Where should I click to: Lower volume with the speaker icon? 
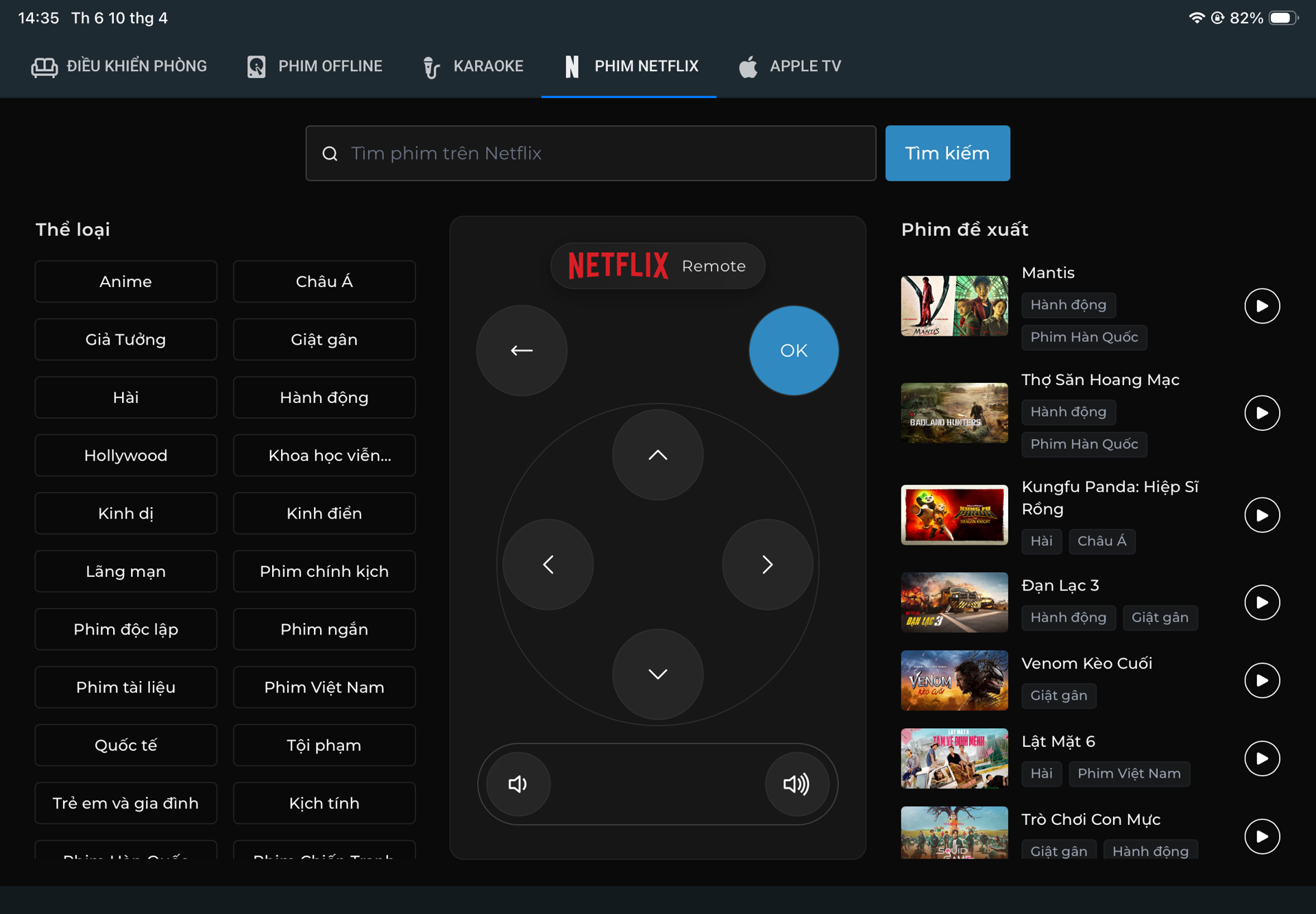pos(518,784)
